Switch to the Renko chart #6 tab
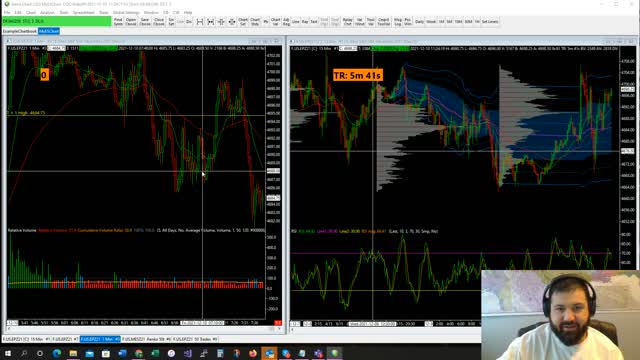 click(x=146, y=339)
